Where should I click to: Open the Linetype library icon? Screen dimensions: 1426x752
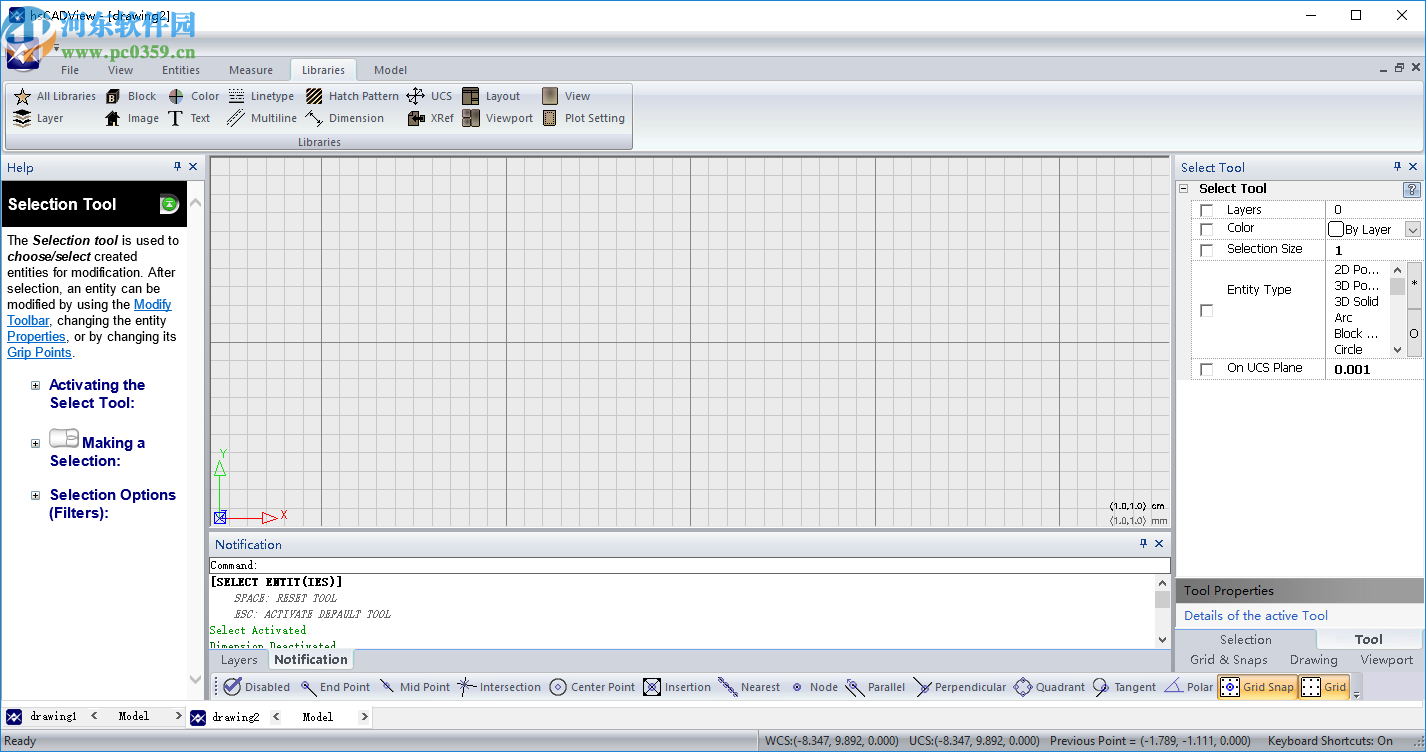(x=236, y=96)
